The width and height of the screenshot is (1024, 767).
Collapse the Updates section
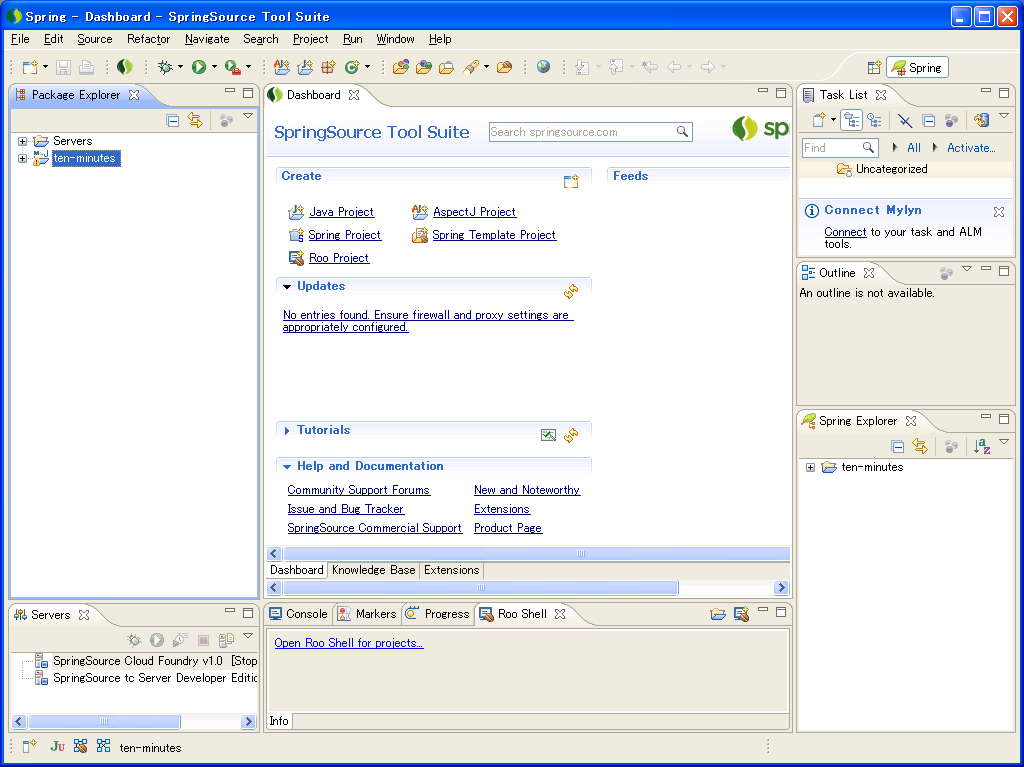tap(287, 286)
